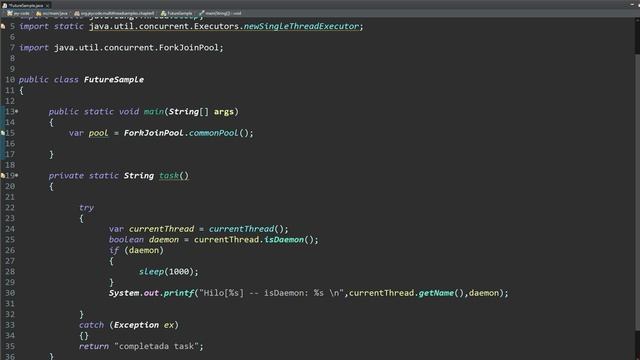Click the sleep call on line 28
The height and width of the screenshot is (360, 640).
[151, 271]
